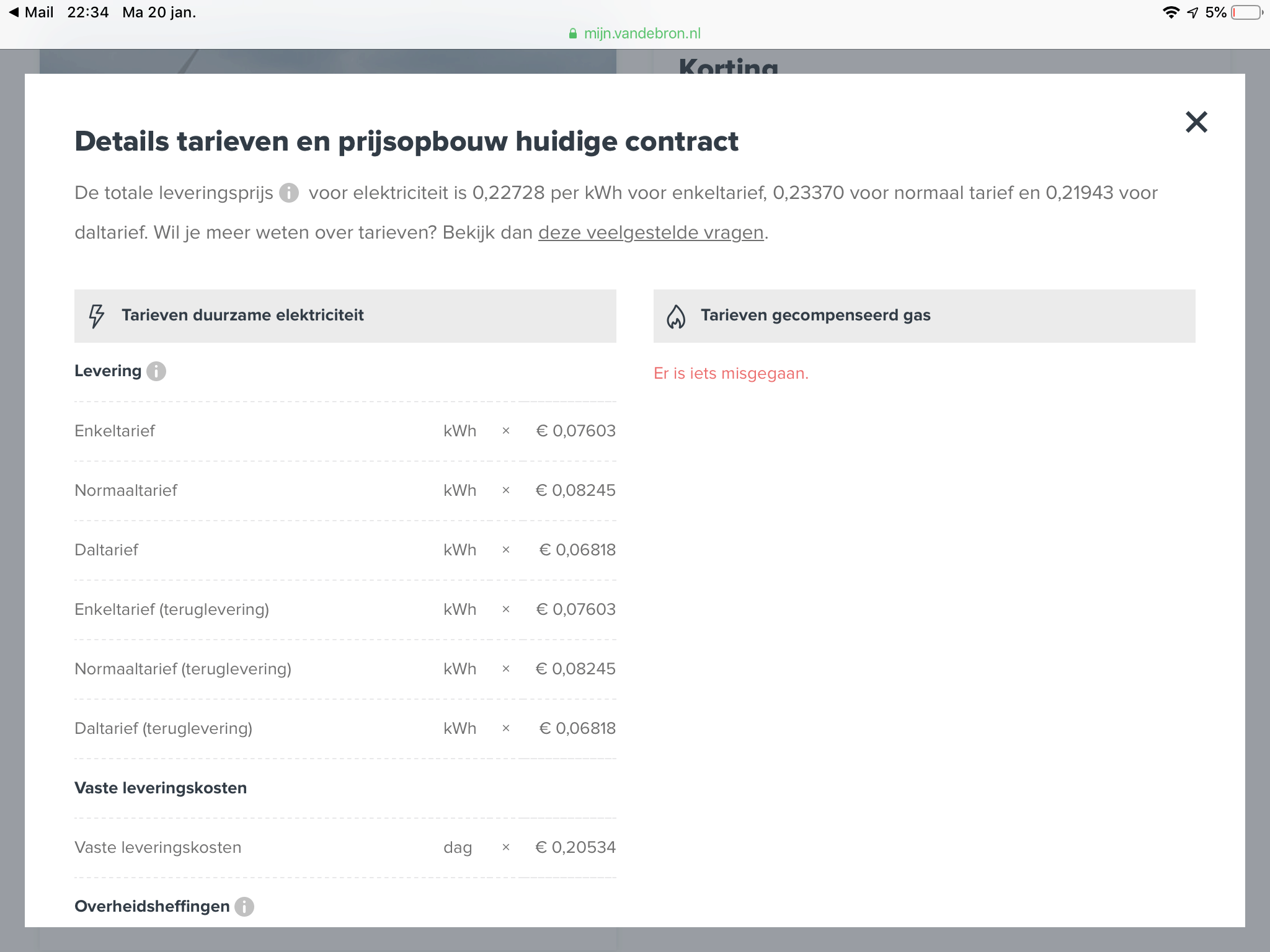Tap mijn.vandebron.nl address bar
Image resolution: width=1270 pixels, height=952 pixels.
(641, 33)
